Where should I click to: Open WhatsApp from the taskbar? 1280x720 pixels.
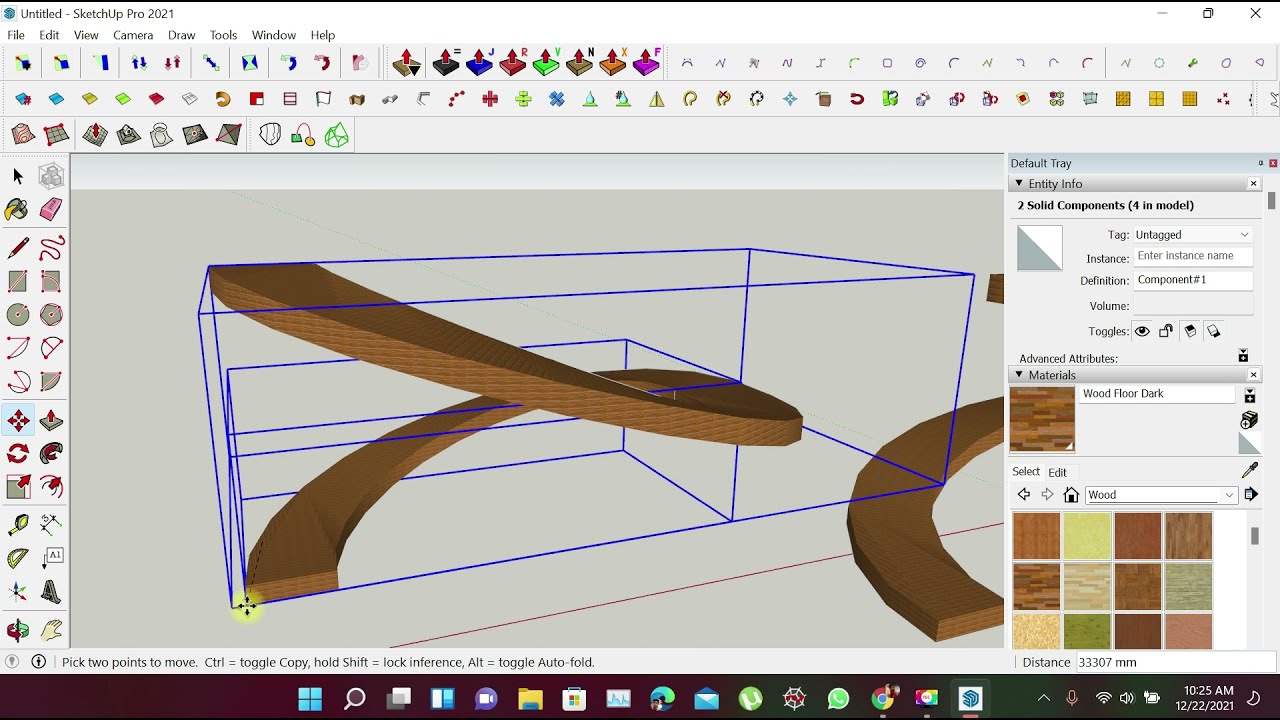[x=838, y=698]
